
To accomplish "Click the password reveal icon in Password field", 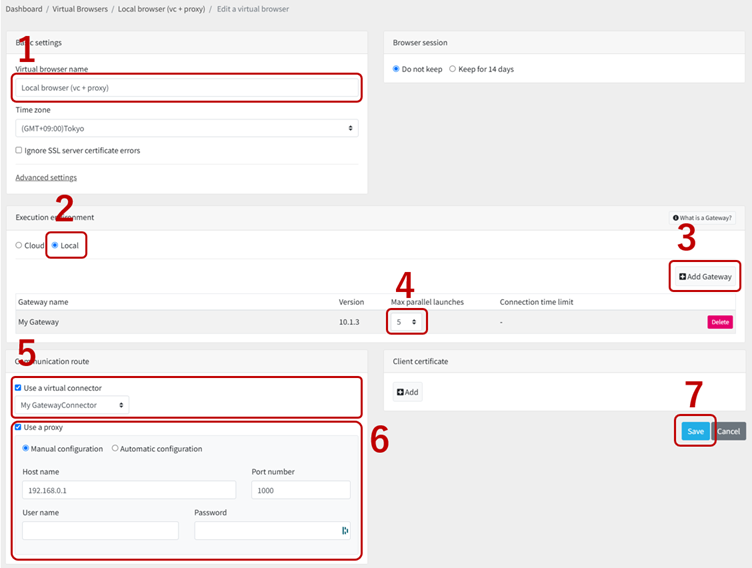I will point(345,530).
